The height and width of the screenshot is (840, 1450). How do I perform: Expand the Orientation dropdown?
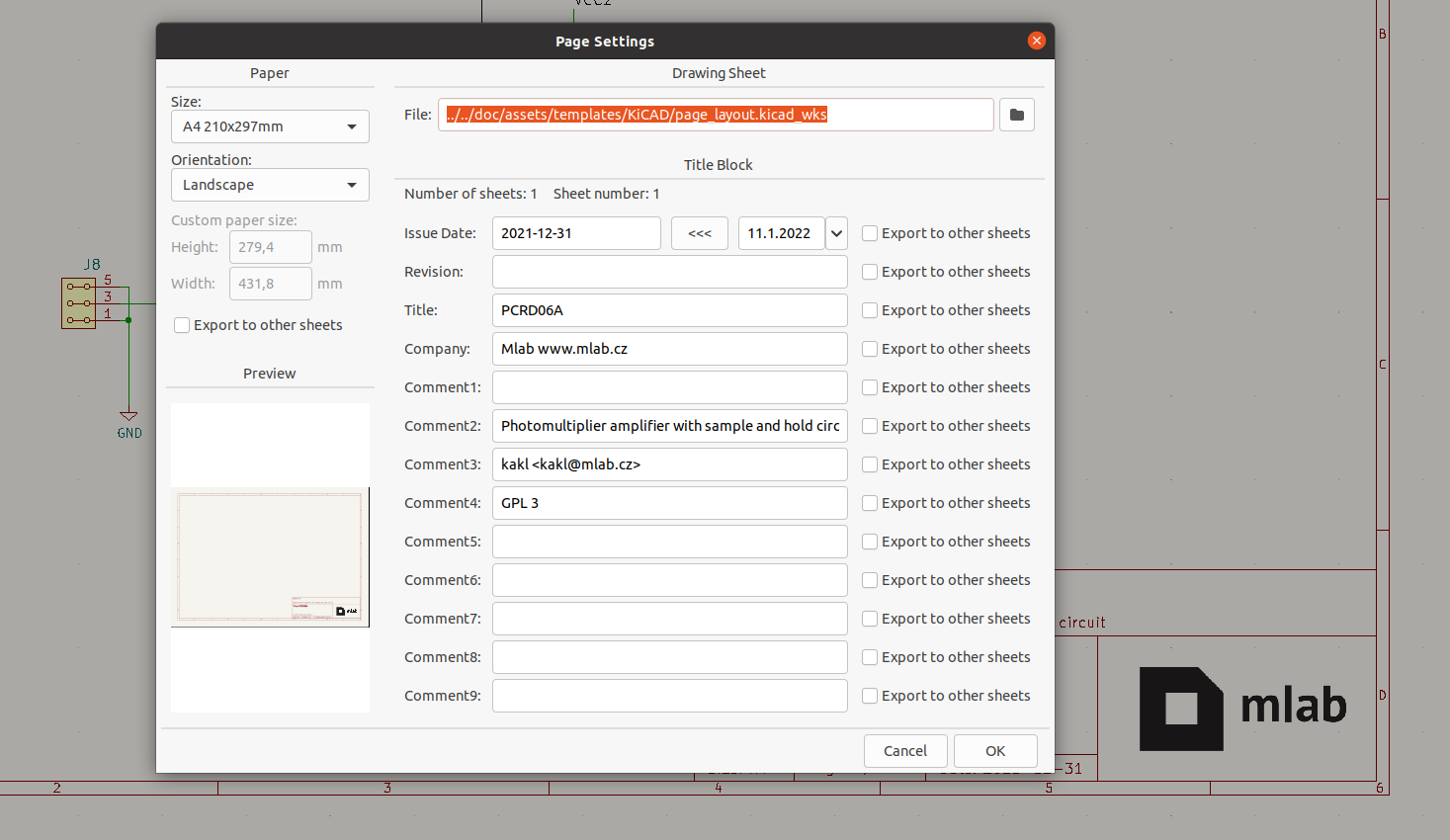270,185
